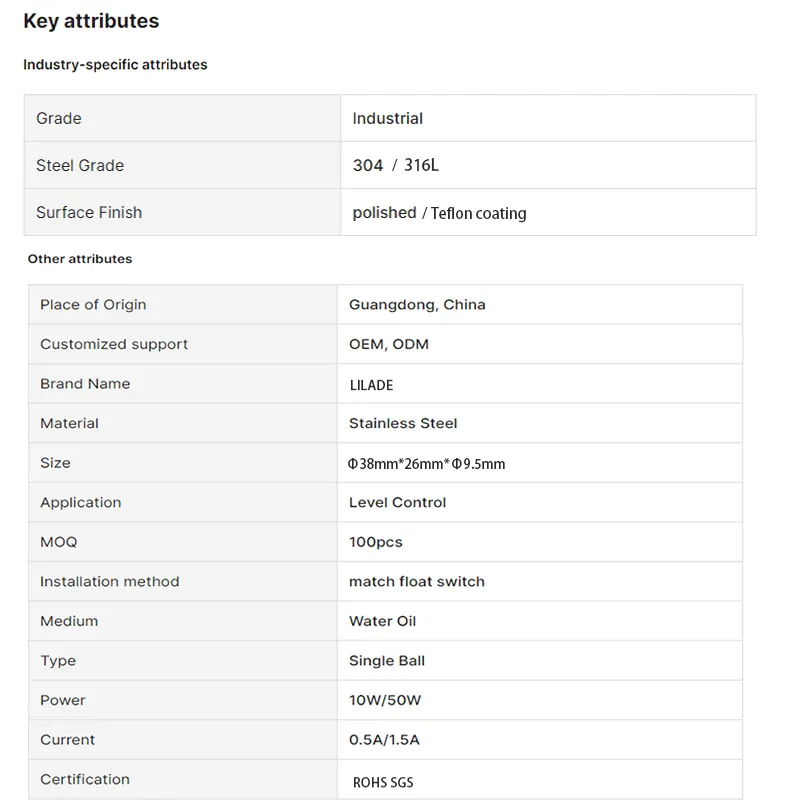Select the polished / Teflon coating value
This screenshot has height=800, width=800.
[439, 213]
